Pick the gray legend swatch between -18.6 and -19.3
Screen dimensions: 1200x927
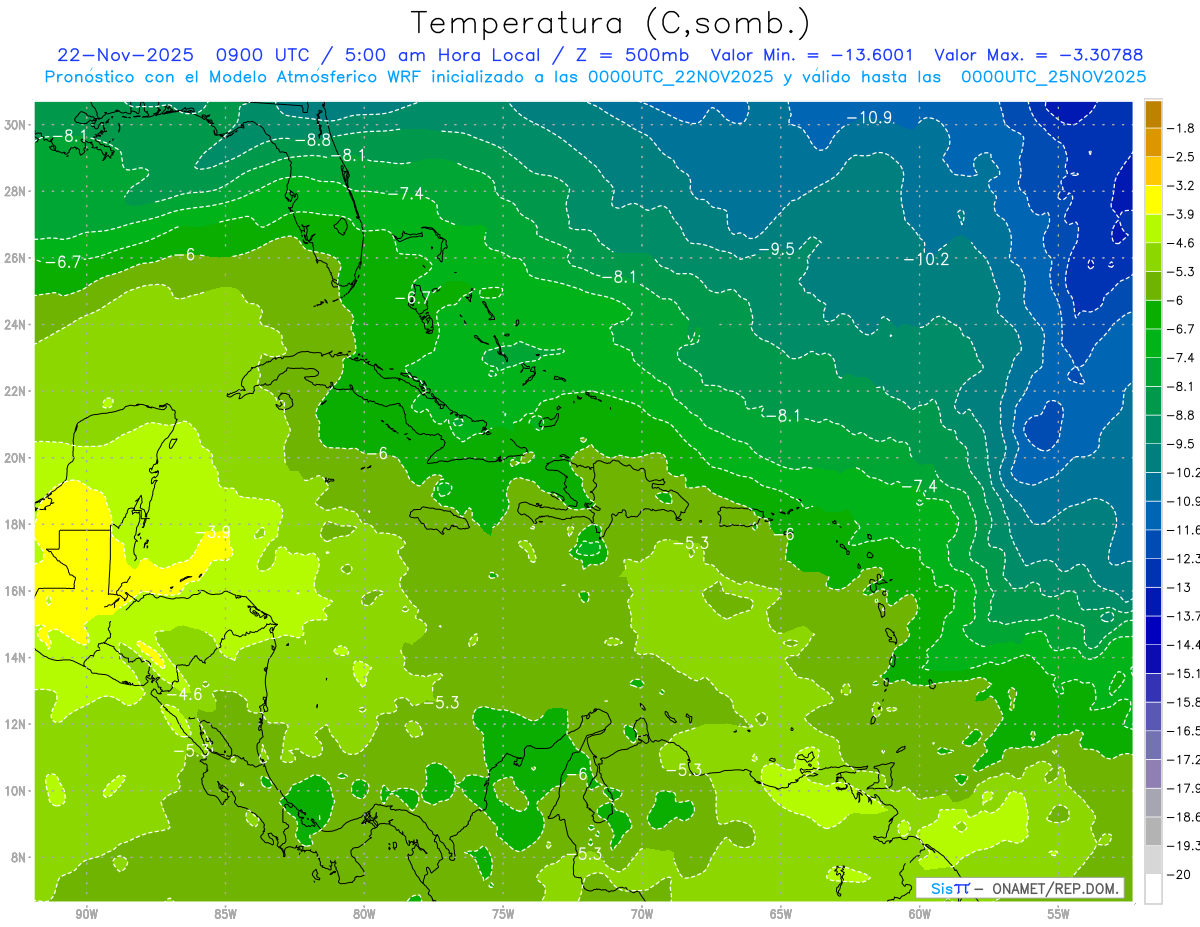[x=1153, y=832]
